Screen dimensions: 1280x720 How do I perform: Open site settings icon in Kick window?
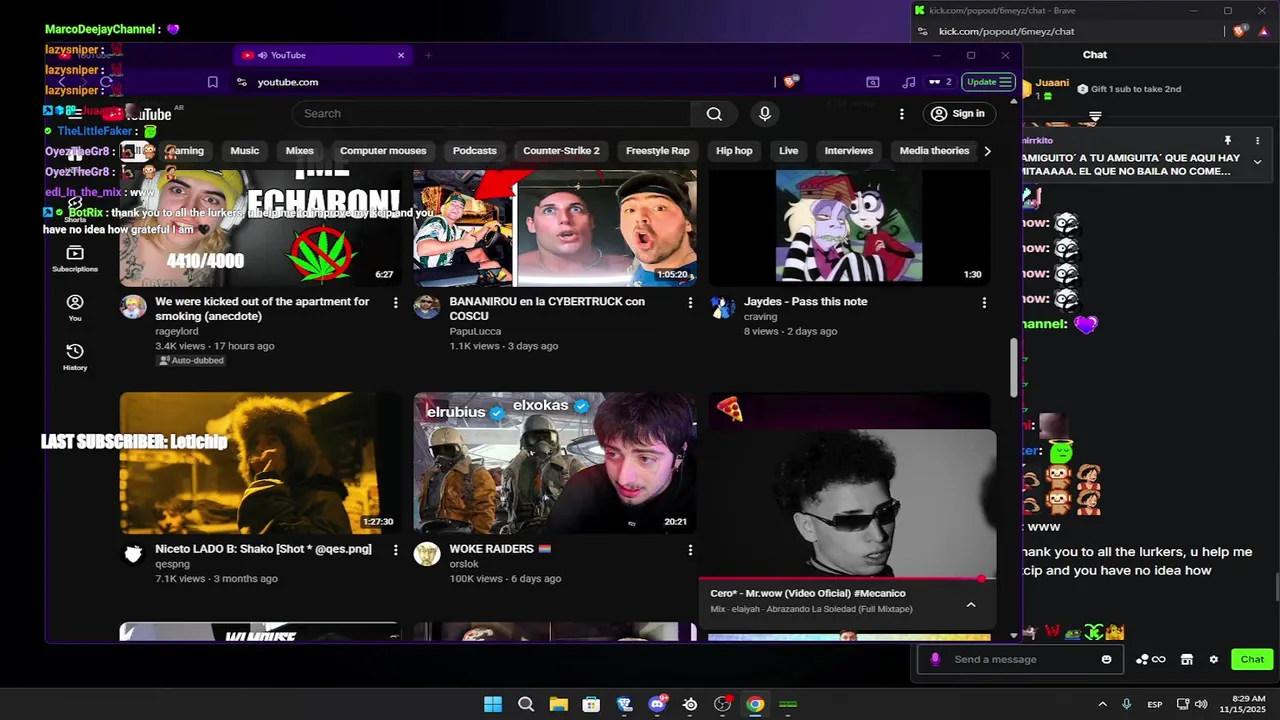tap(924, 31)
